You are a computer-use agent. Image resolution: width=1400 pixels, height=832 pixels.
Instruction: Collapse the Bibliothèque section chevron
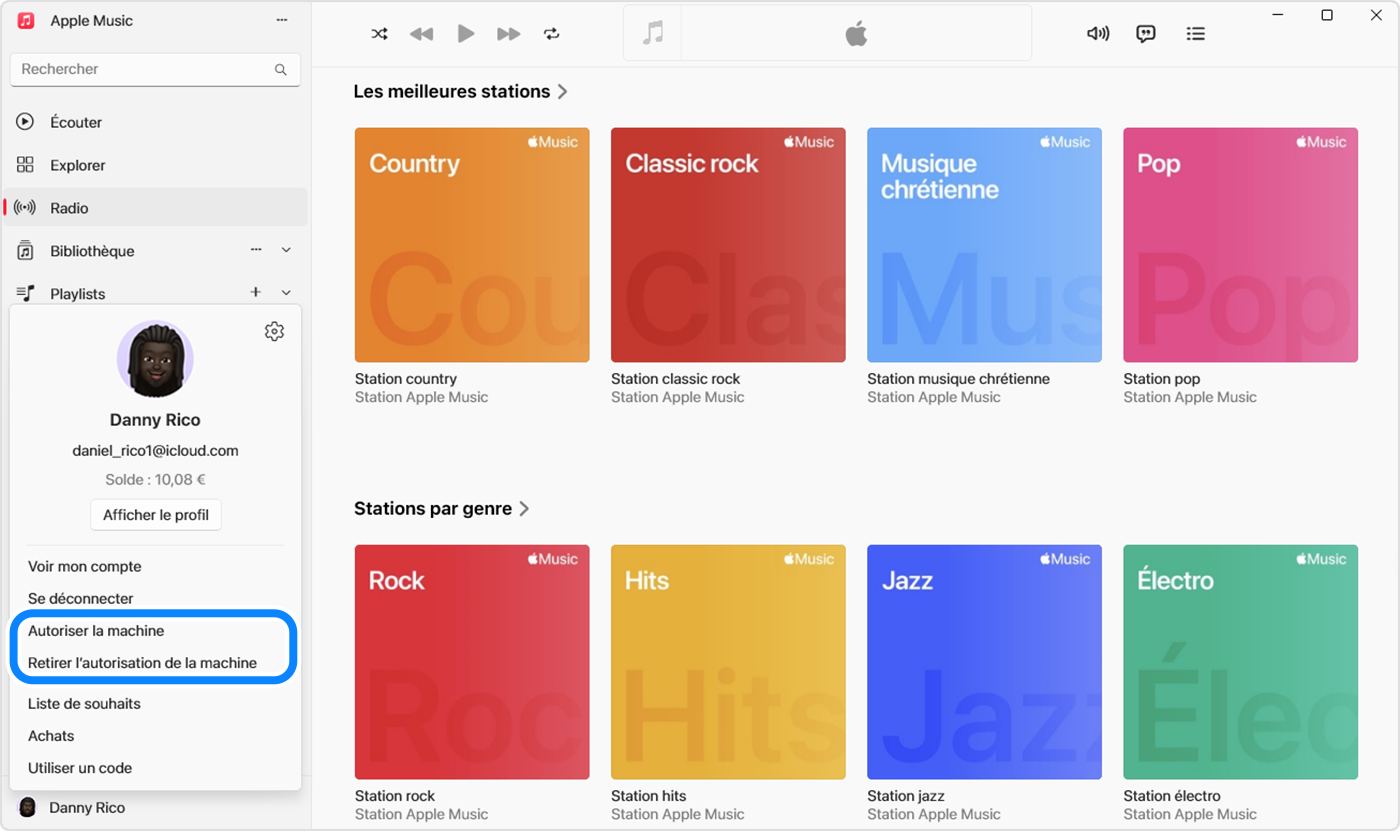(x=286, y=250)
